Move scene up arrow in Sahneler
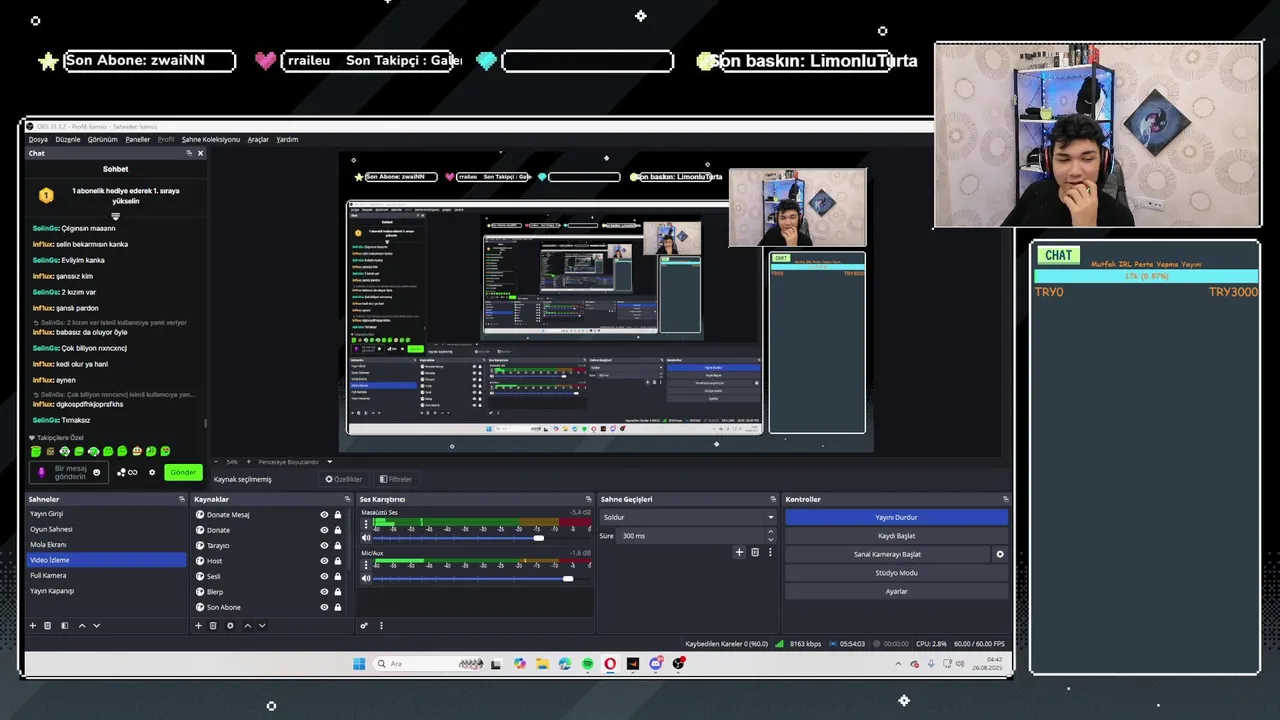 (82, 626)
